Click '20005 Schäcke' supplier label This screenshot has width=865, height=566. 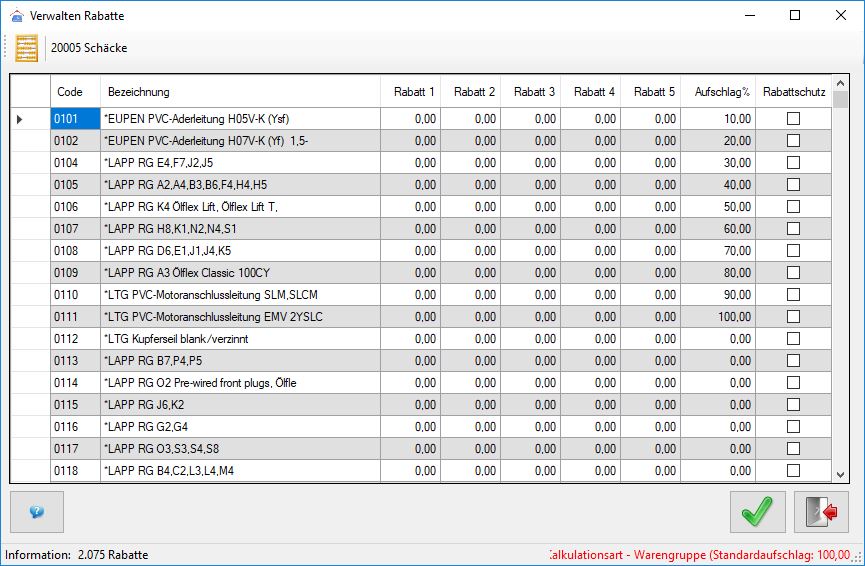pos(89,48)
